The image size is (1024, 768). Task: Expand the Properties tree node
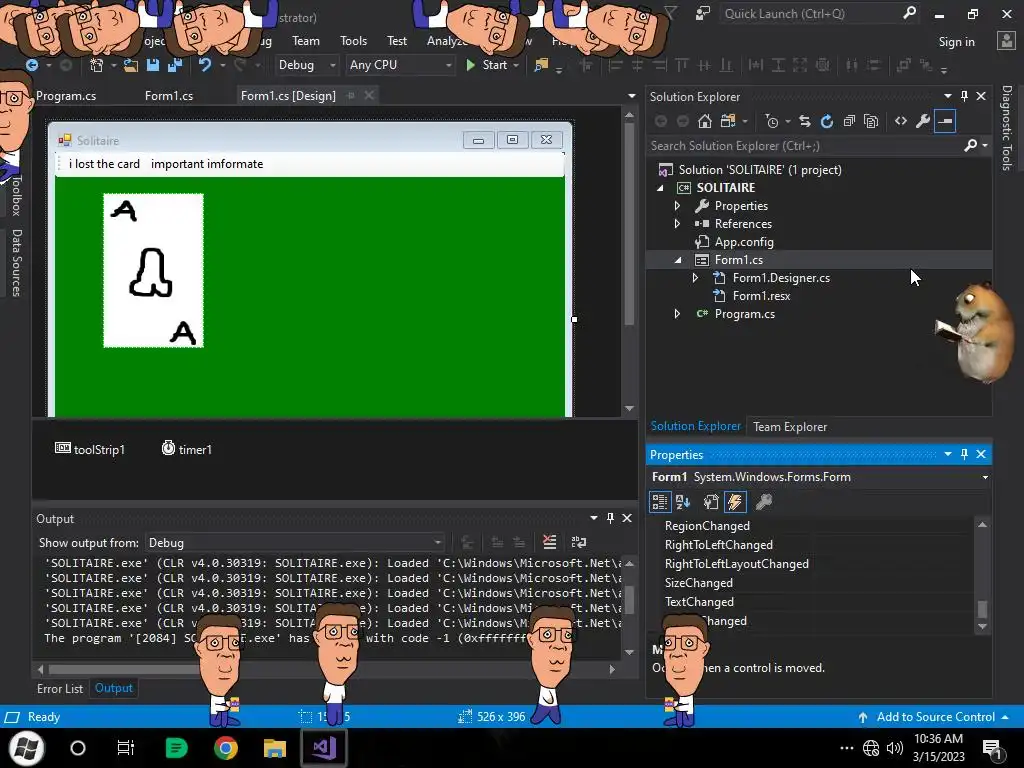(x=677, y=206)
